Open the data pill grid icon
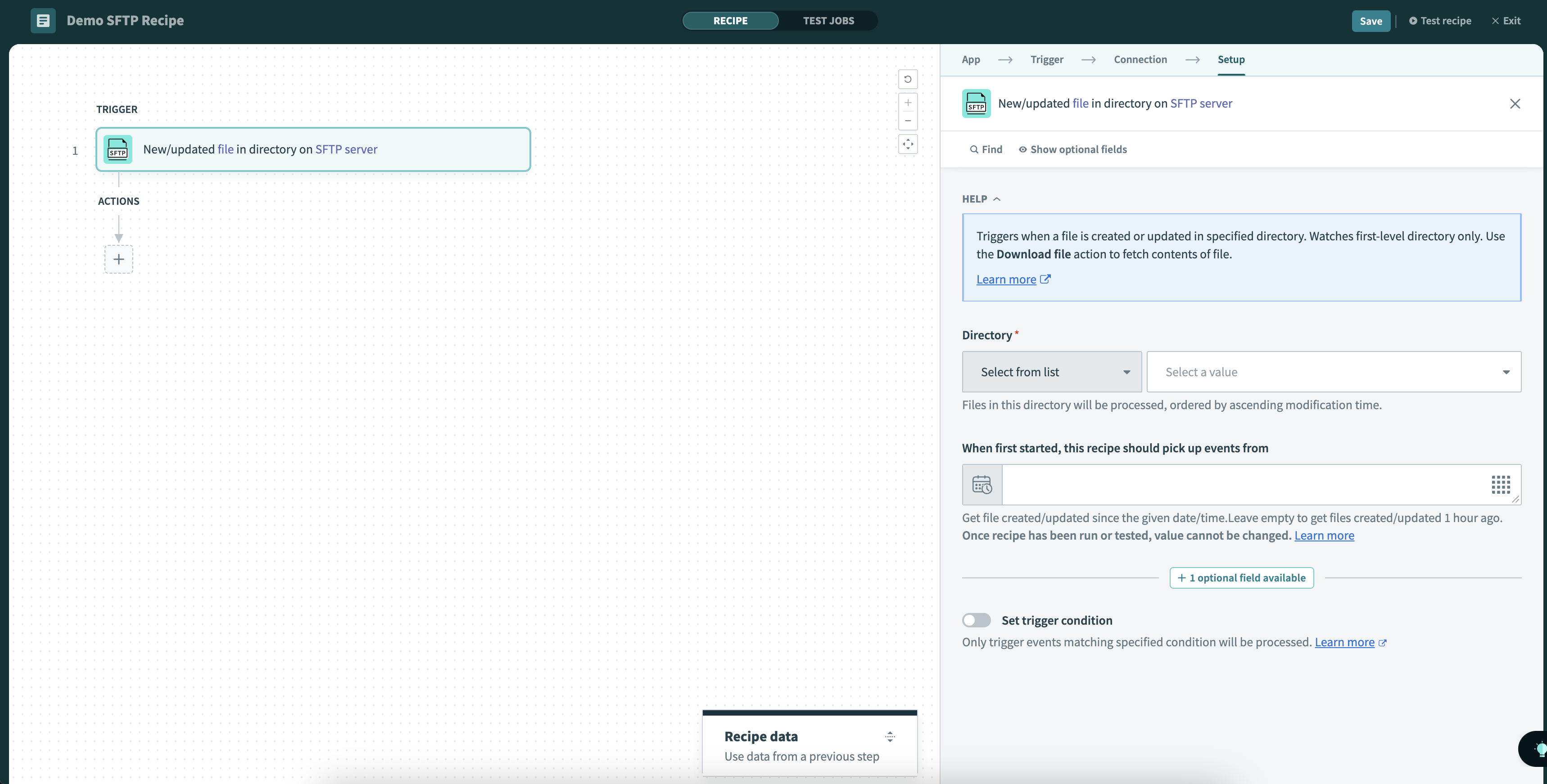Viewport: 1547px width, 784px height. [x=1500, y=484]
